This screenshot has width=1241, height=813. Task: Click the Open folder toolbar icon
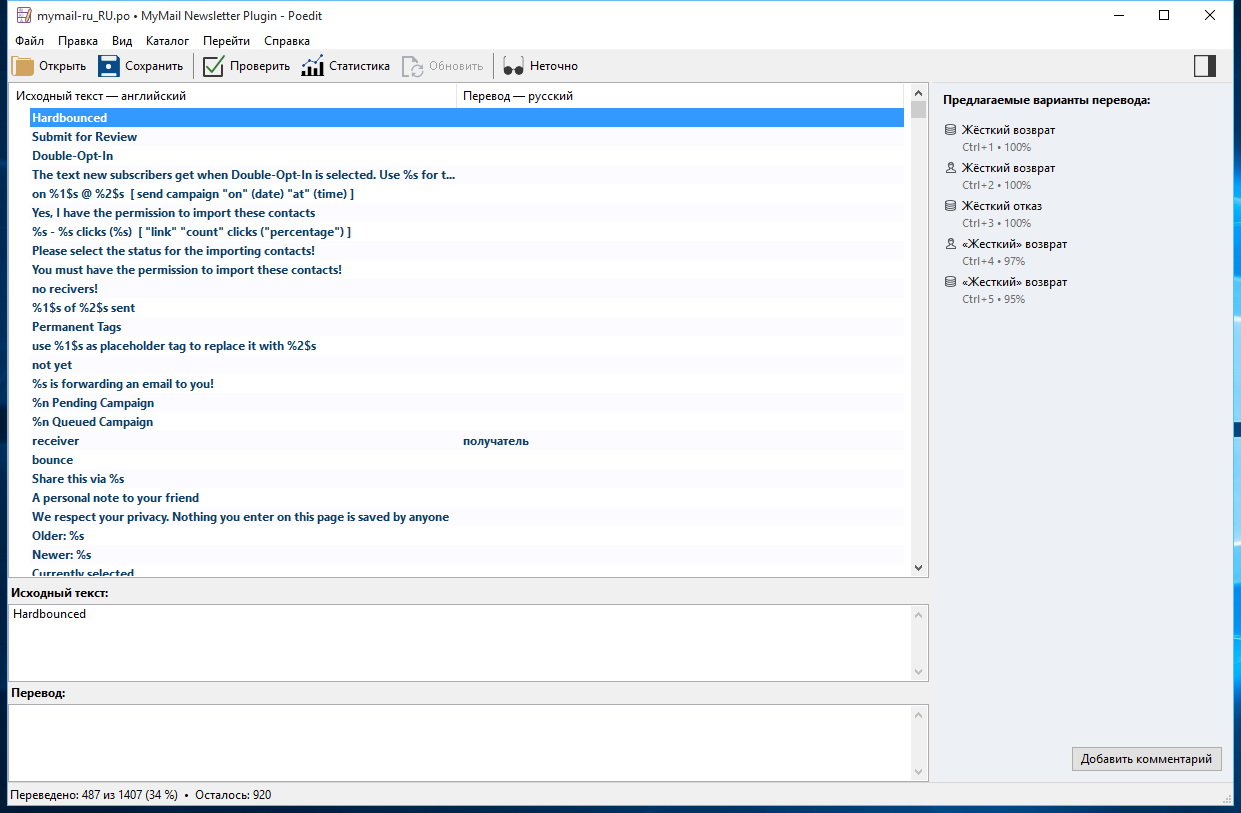(22, 66)
